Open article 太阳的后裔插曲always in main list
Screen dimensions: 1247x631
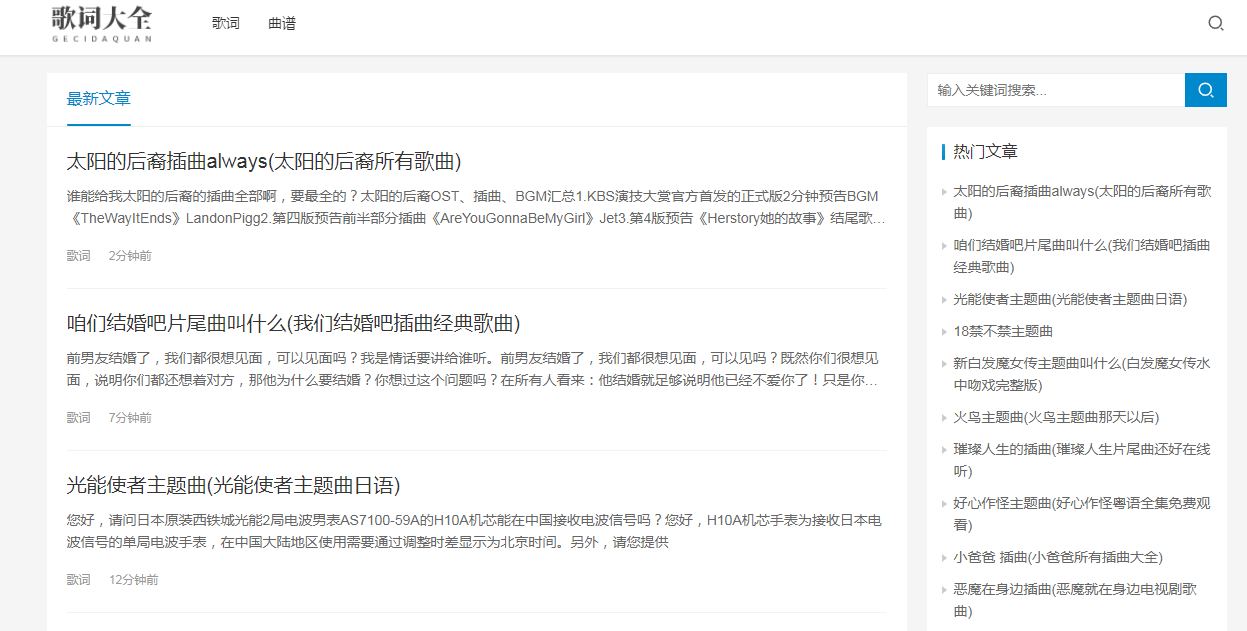click(264, 161)
